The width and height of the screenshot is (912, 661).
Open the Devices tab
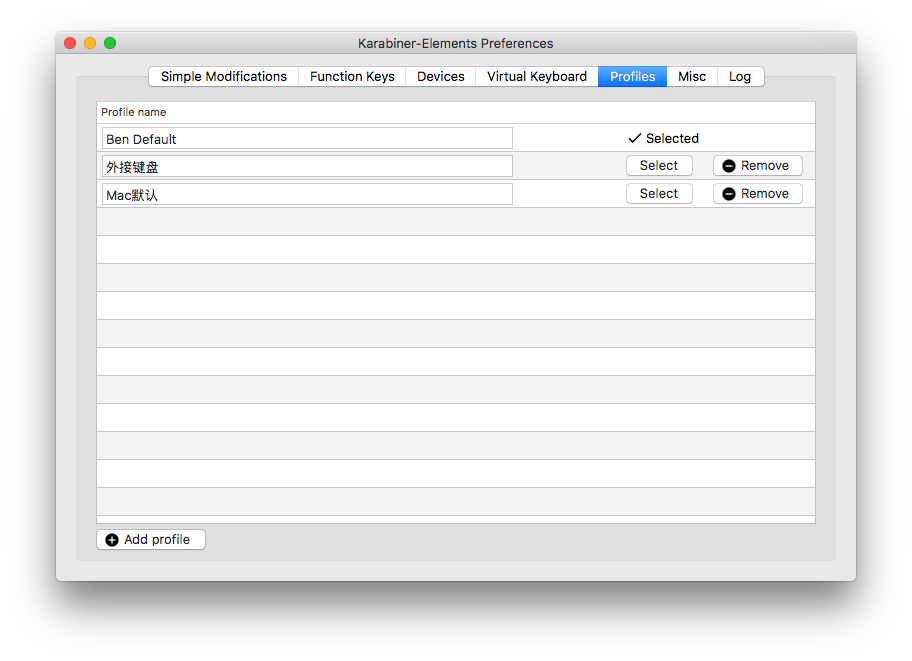point(440,77)
